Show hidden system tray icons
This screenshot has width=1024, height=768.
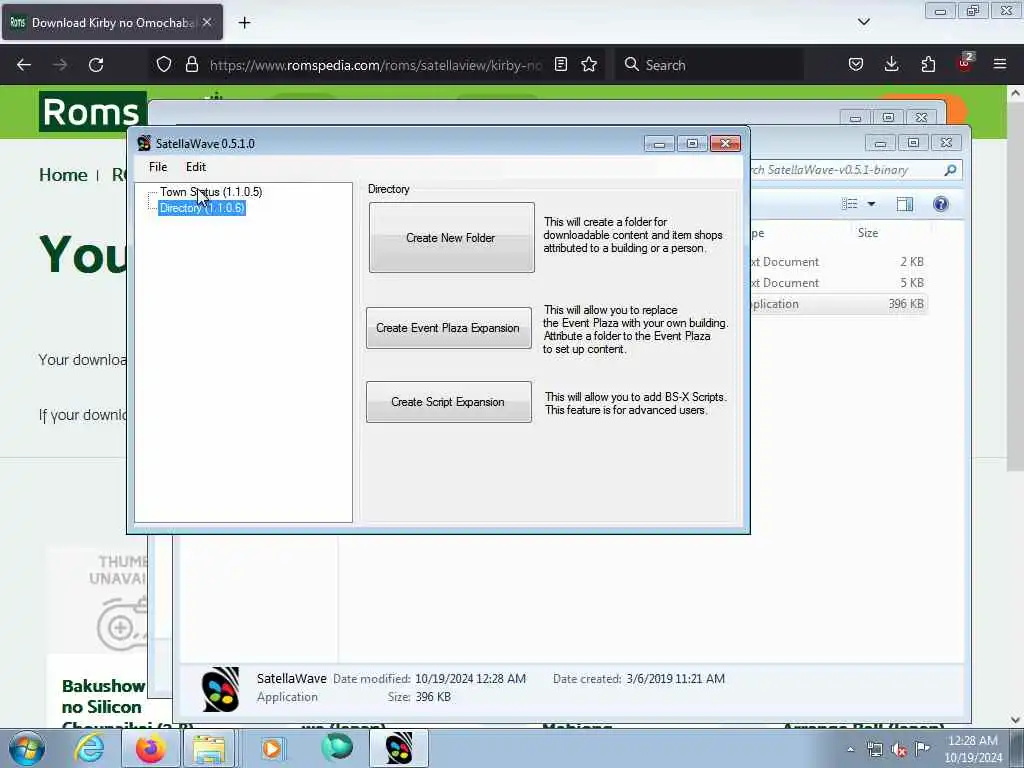click(850, 750)
